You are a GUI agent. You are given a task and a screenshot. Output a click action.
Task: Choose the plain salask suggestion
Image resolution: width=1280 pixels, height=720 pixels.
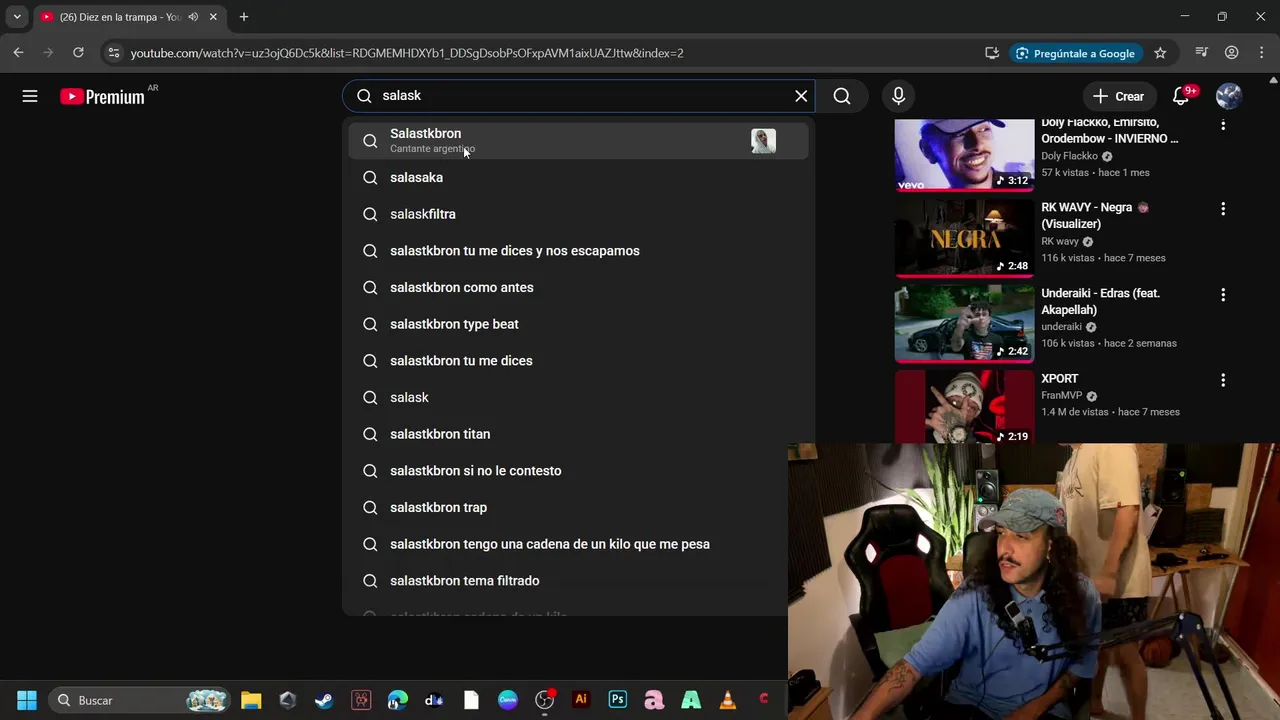point(578,397)
